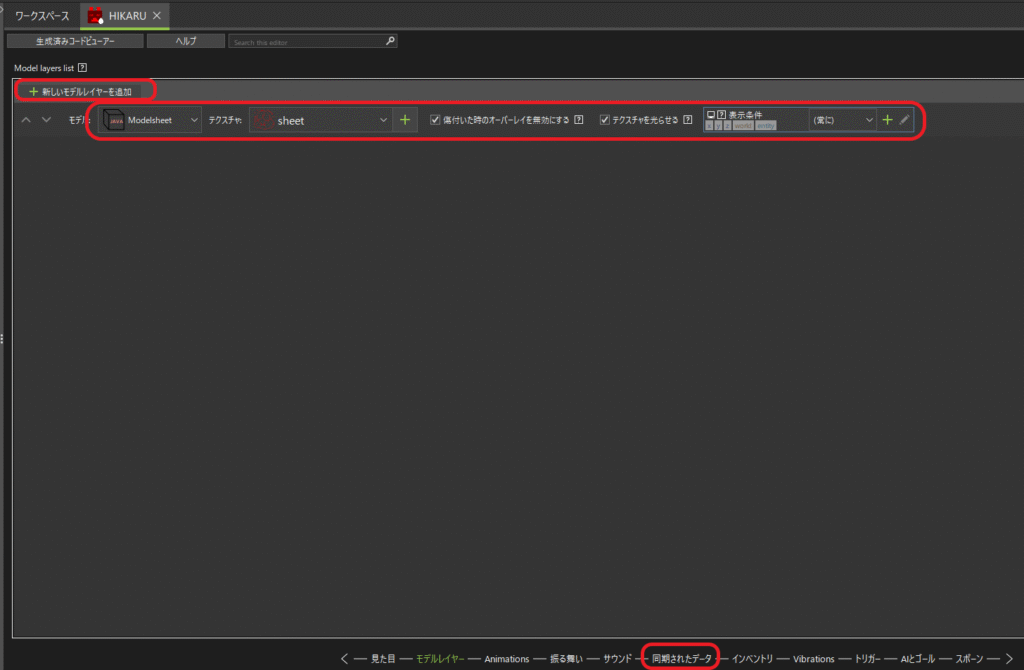The height and width of the screenshot is (670, 1024).
Task: Open the 表示条件 (常に) dropdown
Action: pos(842,120)
